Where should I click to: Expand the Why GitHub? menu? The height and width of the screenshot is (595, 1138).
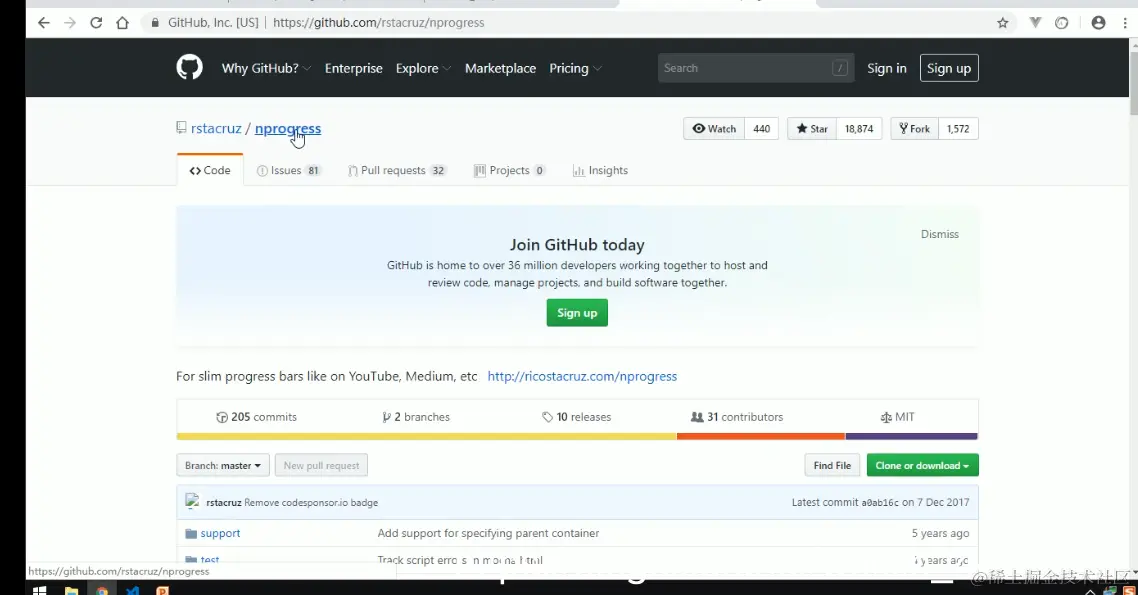pyautogui.click(x=266, y=68)
